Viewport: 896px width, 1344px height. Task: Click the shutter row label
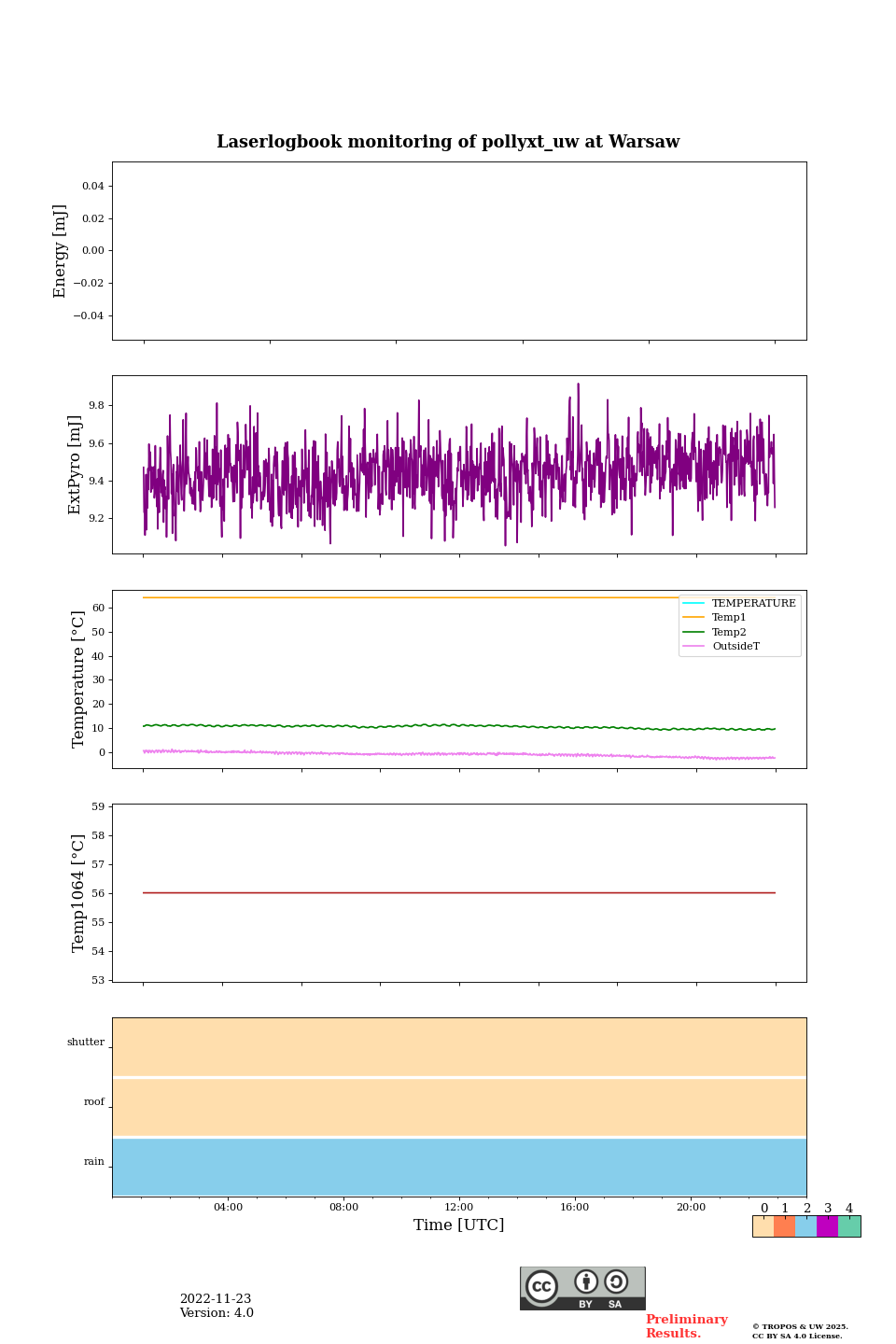(x=86, y=1043)
